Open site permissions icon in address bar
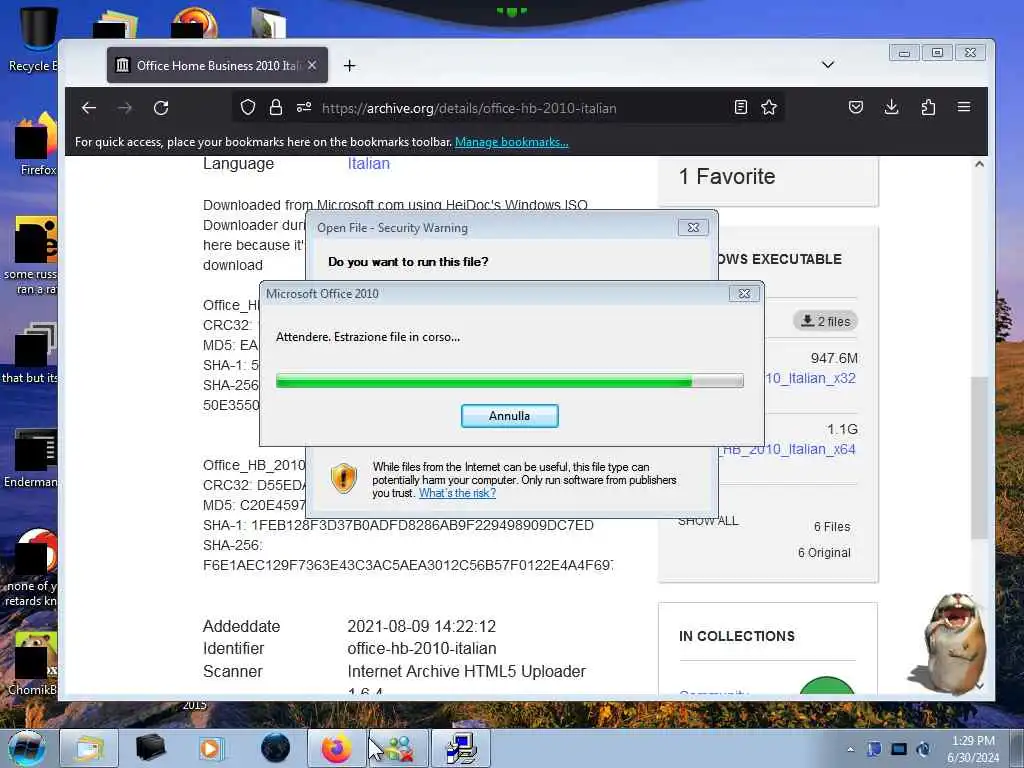The width and height of the screenshot is (1024, 768). click(x=304, y=108)
